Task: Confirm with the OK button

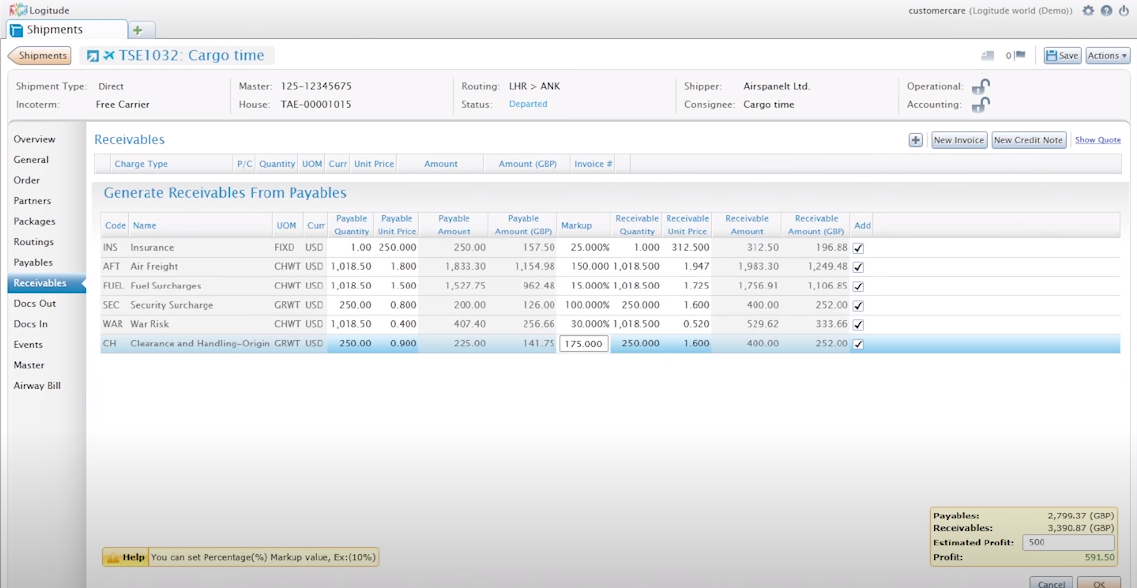Action: [x=1099, y=583]
